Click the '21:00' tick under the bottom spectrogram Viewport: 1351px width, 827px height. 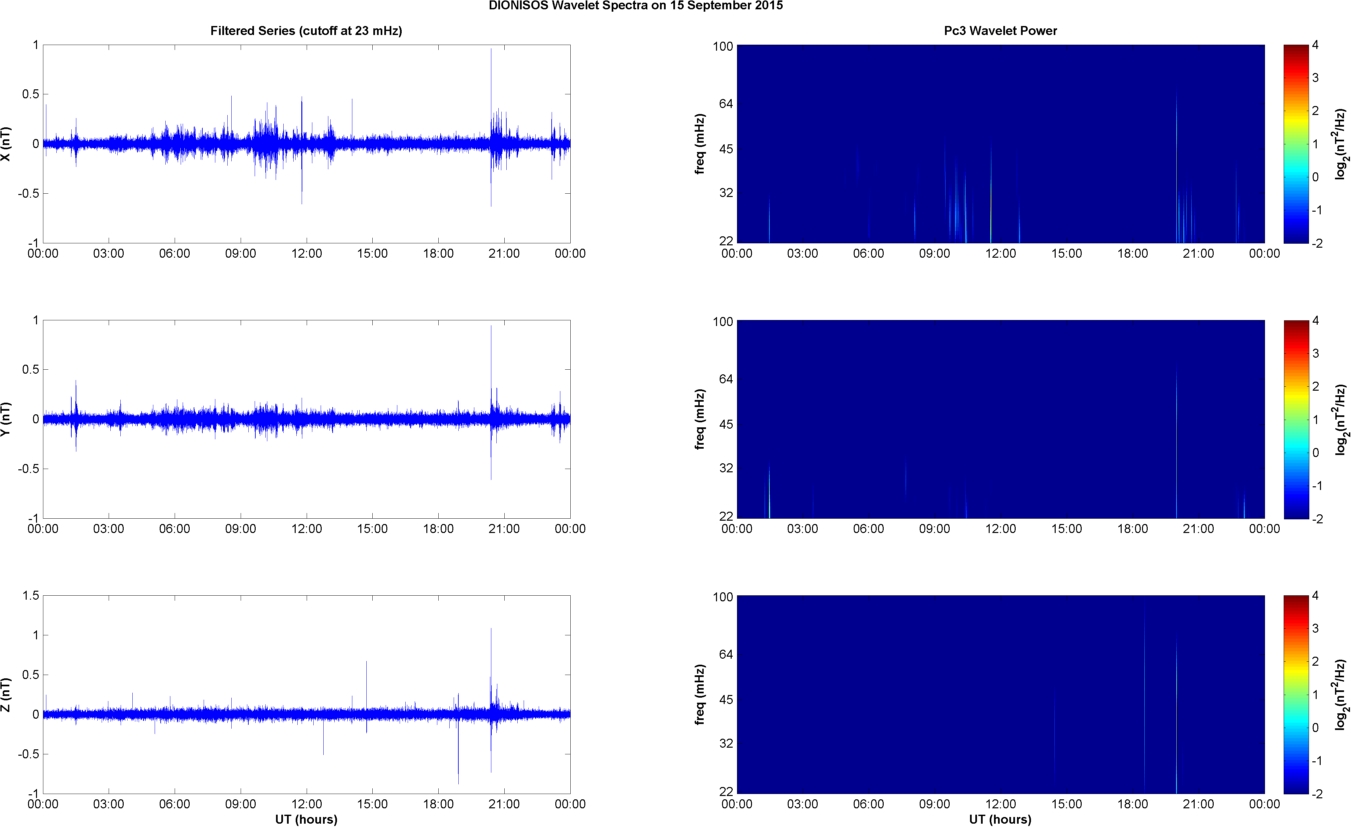point(1198,804)
